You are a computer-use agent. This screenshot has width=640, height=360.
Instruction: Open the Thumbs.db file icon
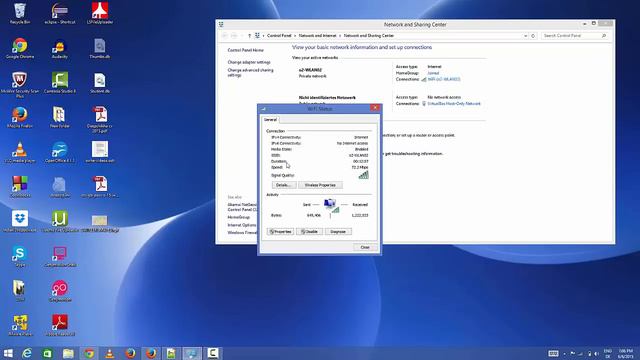(100, 48)
